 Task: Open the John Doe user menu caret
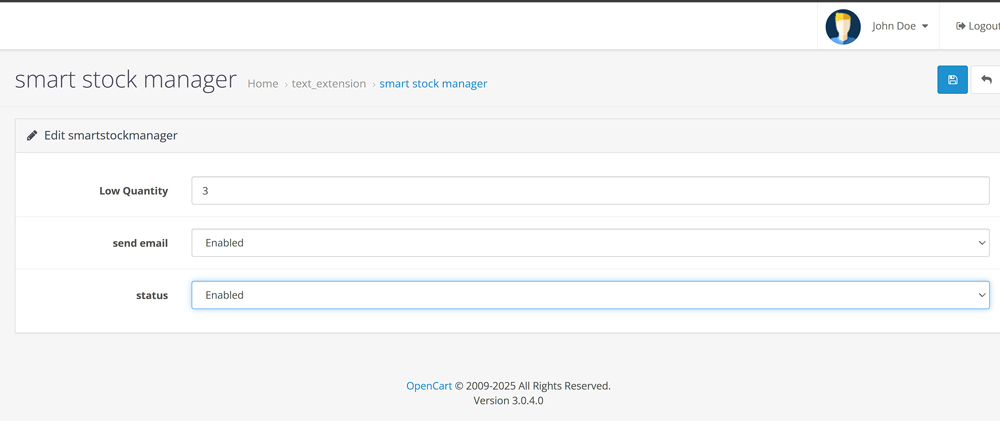pyautogui.click(x=925, y=27)
